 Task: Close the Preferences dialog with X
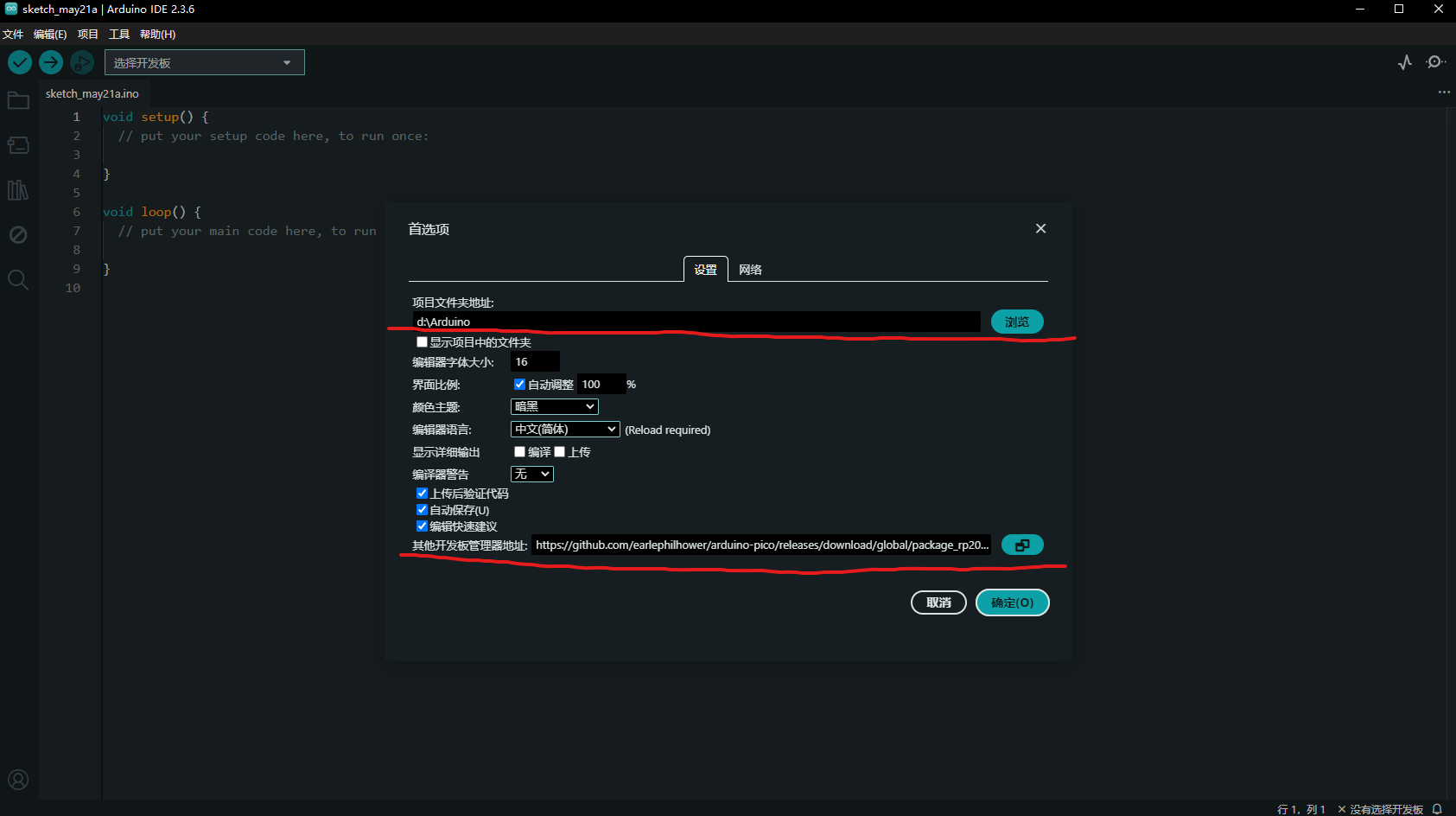pyautogui.click(x=1040, y=228)
